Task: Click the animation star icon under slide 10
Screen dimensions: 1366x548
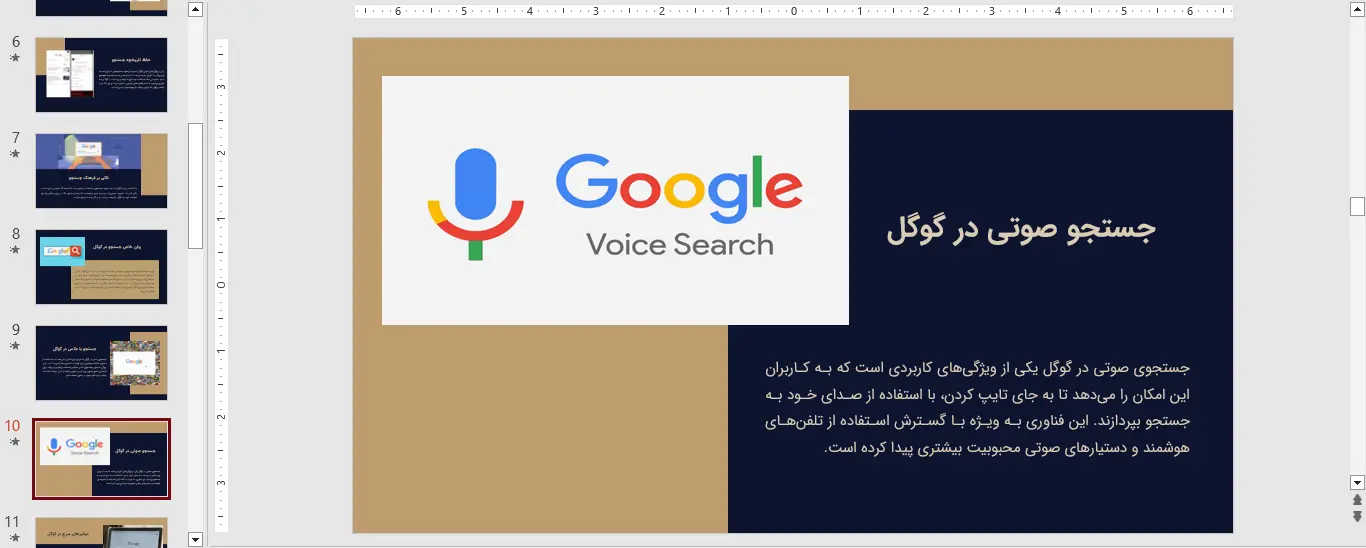Action: [x=14, y=441]
